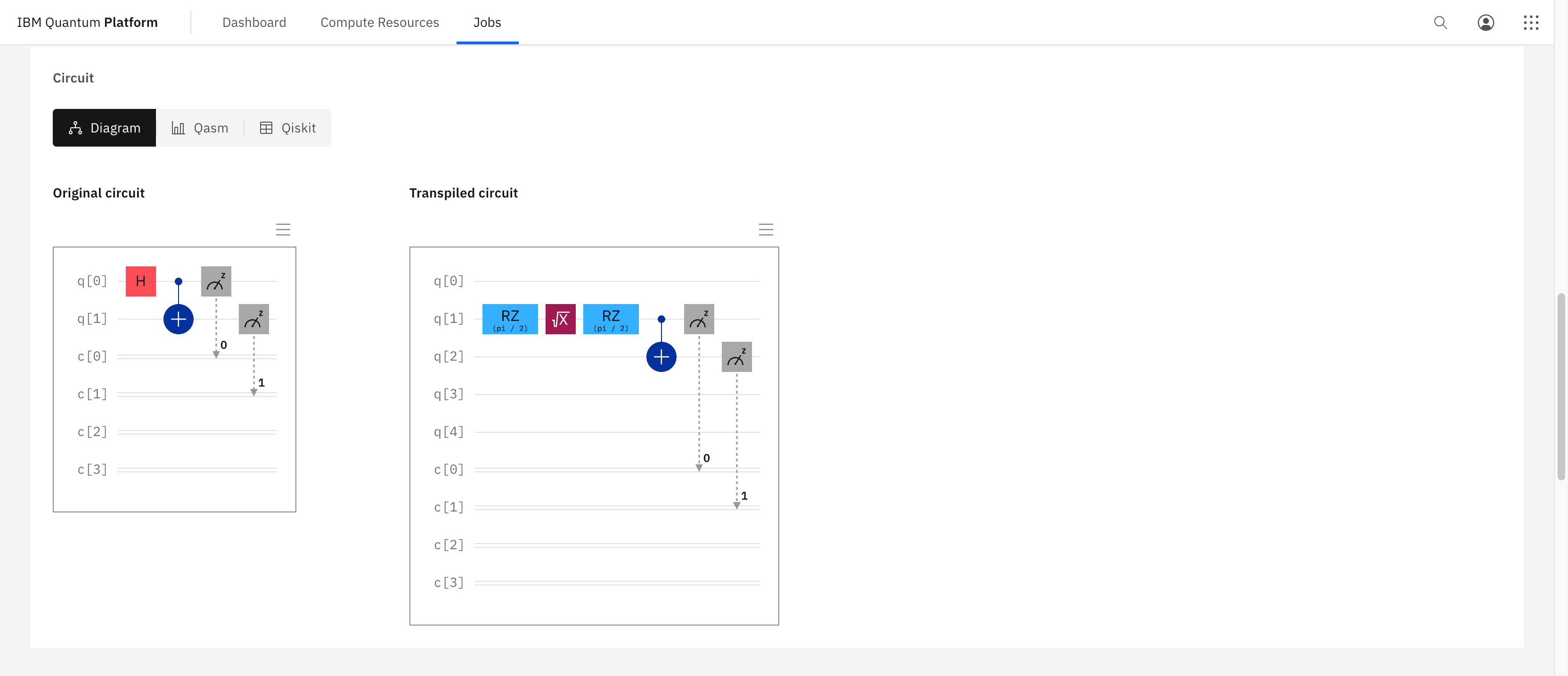Click the IBM Quantum Platform logo link

[x=87, y=23]
